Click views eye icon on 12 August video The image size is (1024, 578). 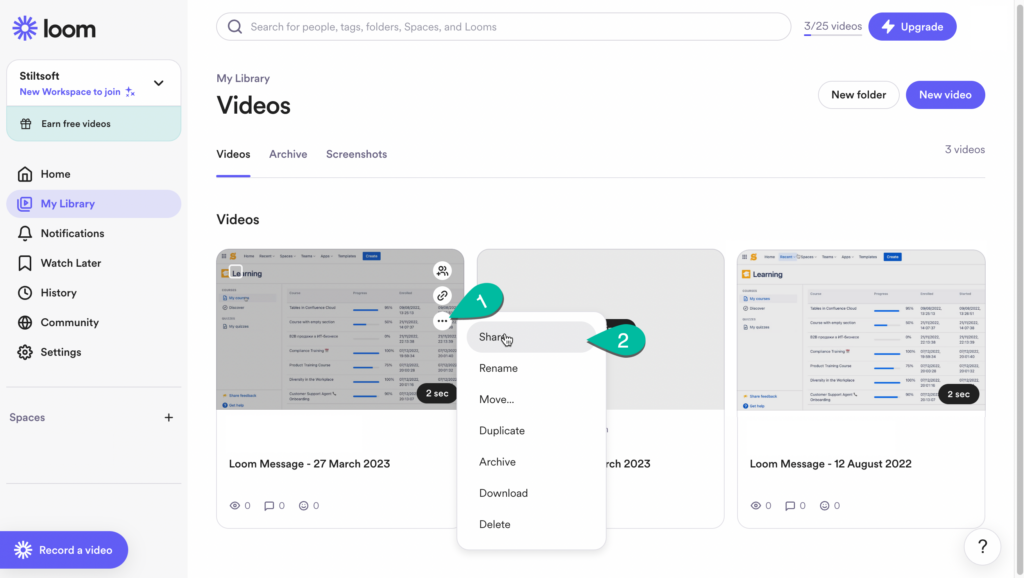(756, 506)
